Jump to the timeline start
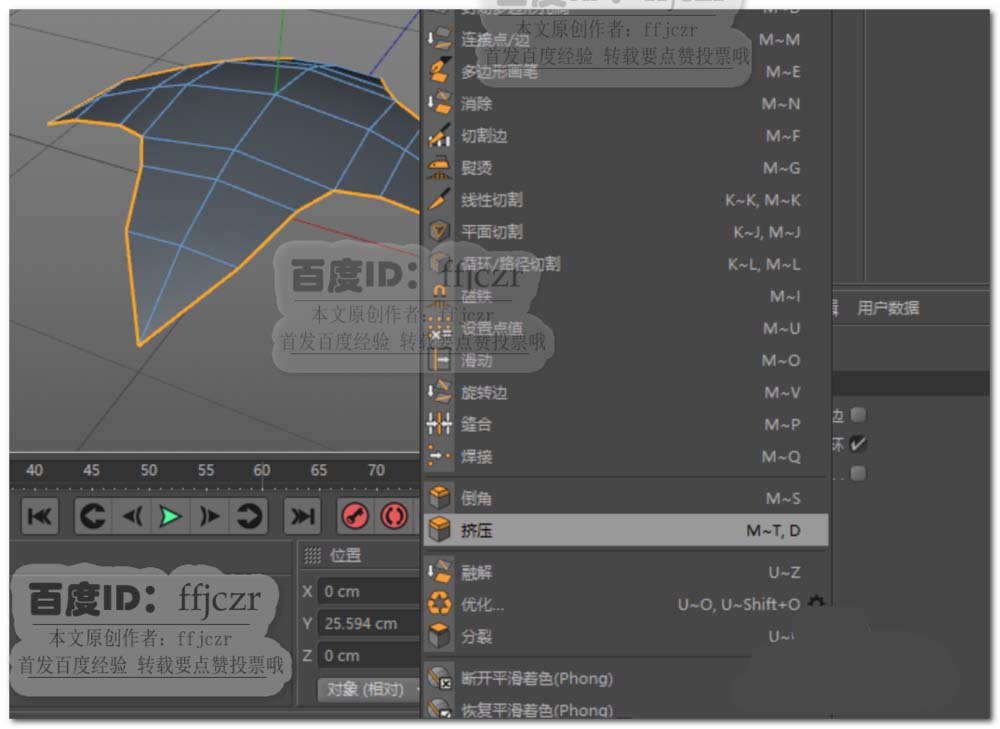 click(40, 516)
